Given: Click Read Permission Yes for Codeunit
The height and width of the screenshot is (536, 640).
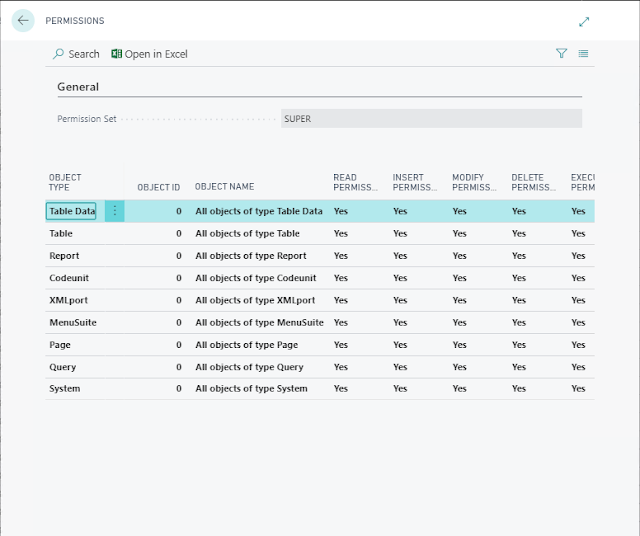Looking at the screenshot, I should click(x=341, y=278).
